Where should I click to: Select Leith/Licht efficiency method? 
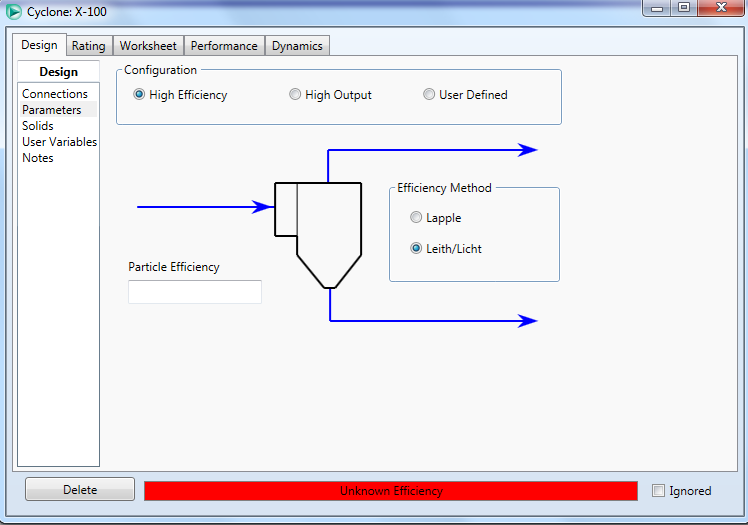(x=416, y=248)
